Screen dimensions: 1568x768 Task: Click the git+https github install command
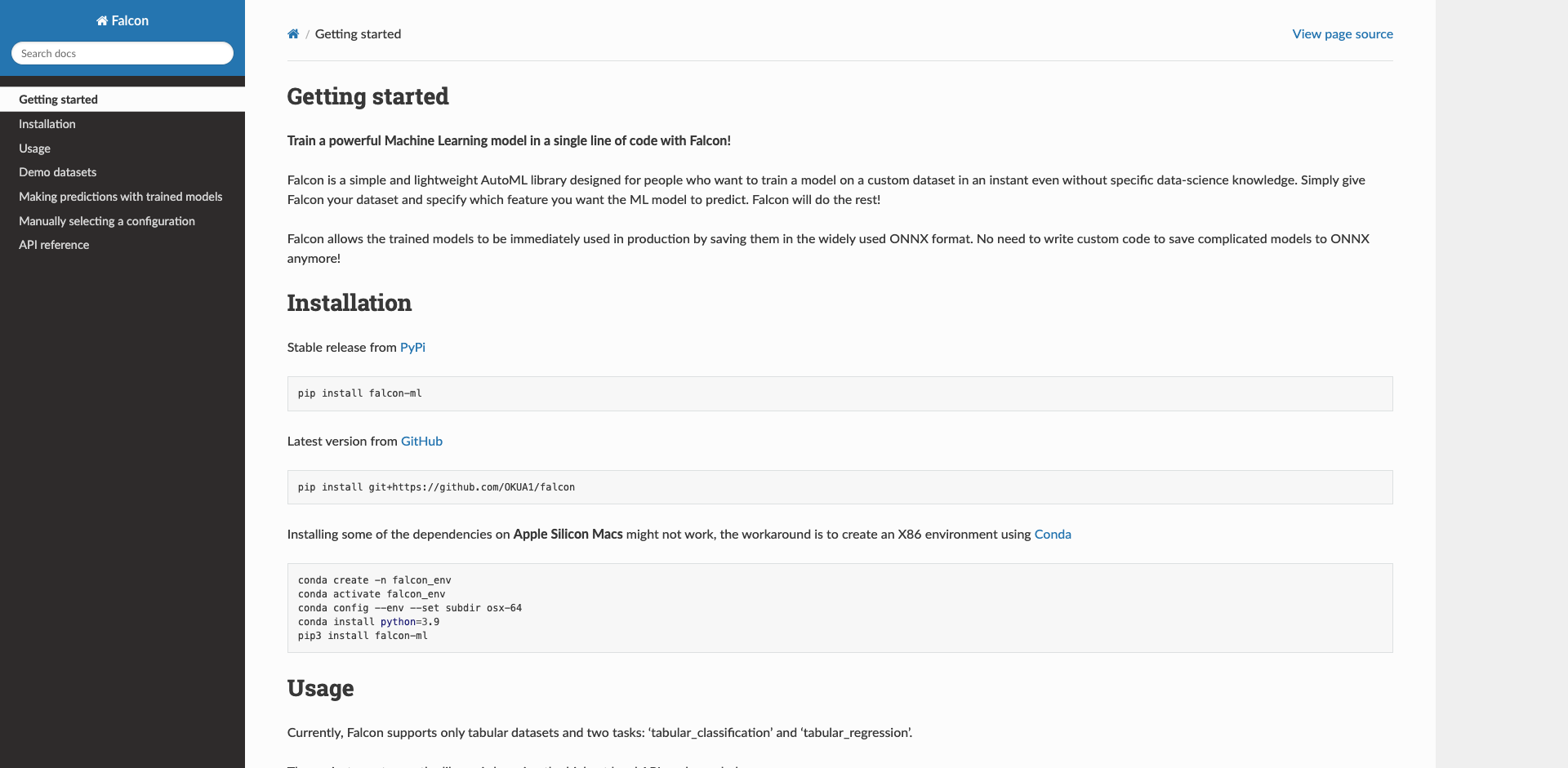(436, 487)
